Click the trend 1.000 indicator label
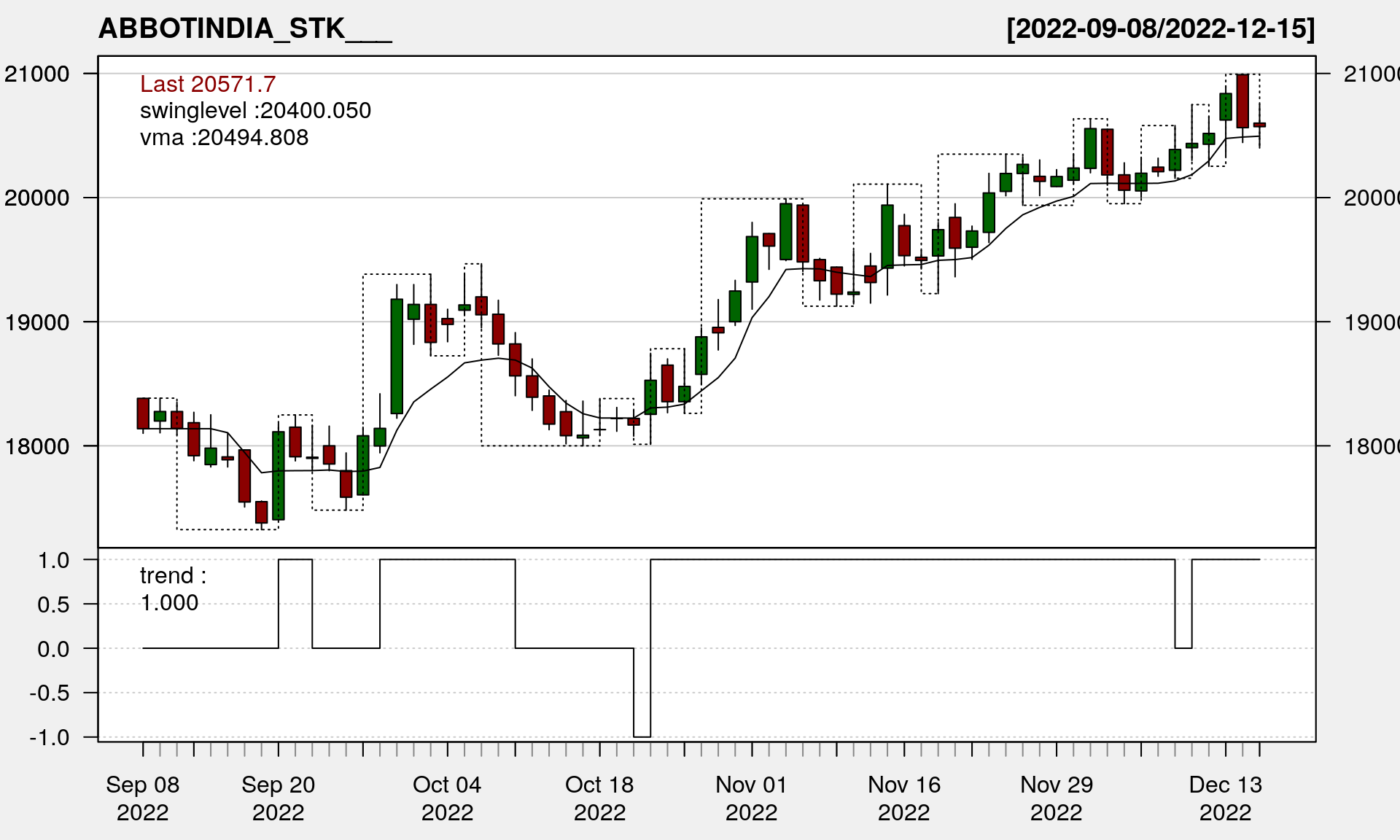The width and height of the screenshot is (1400, 840). coord(172,589)
